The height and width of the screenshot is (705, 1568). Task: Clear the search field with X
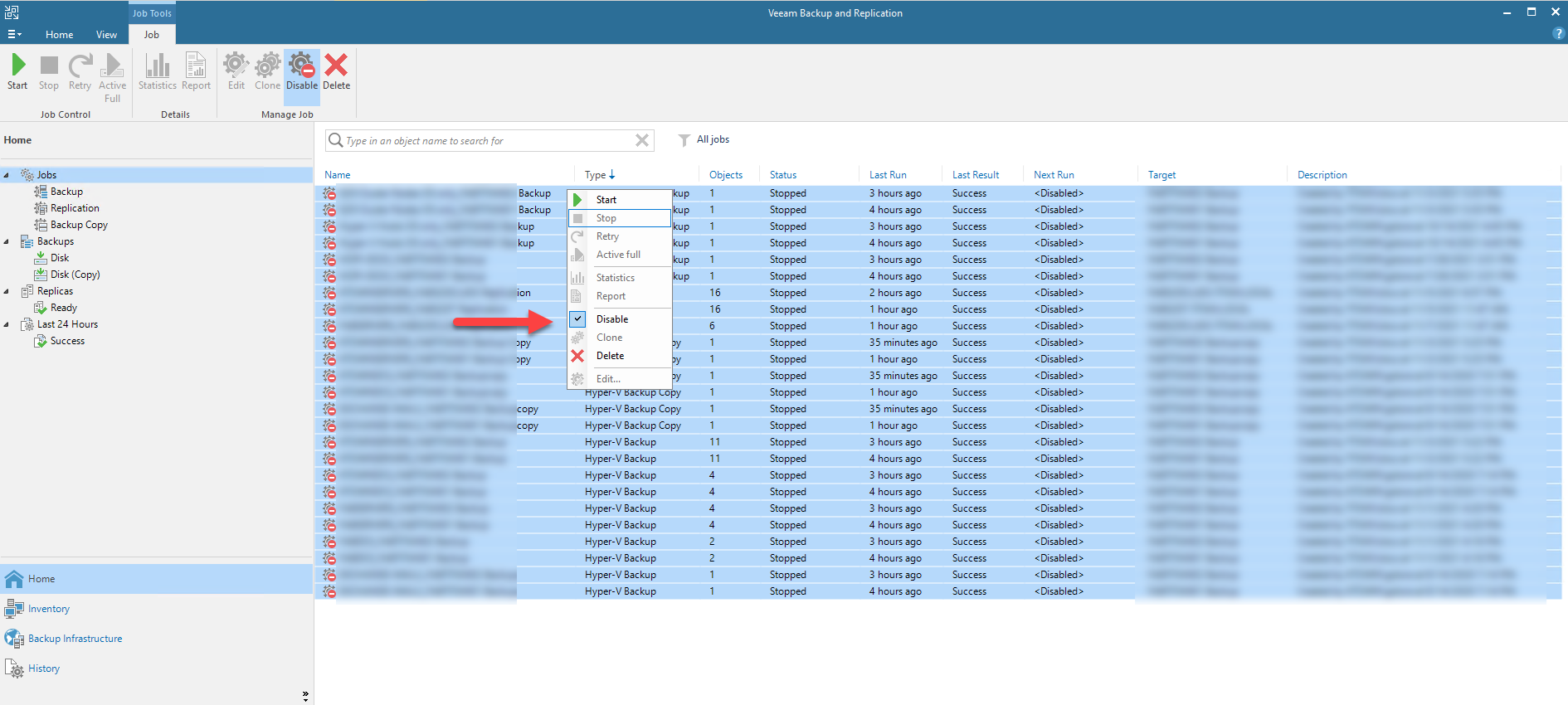[x=642, y=140]
